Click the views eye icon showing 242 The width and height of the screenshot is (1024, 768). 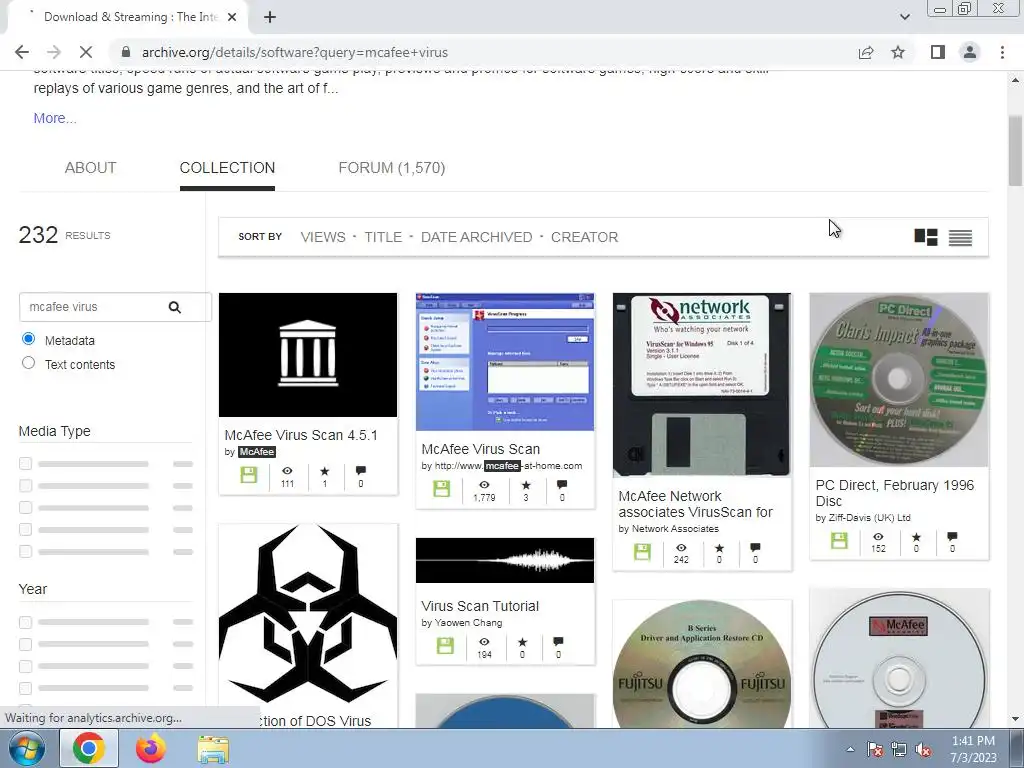[681, 547]
